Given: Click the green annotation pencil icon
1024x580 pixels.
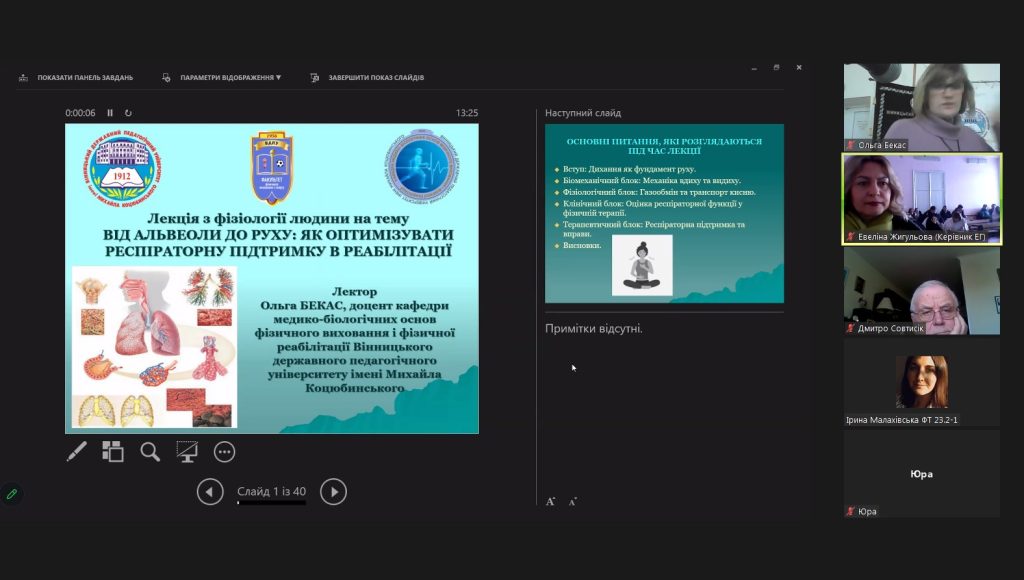Looking at the screenshot, I should coord(11,494).
